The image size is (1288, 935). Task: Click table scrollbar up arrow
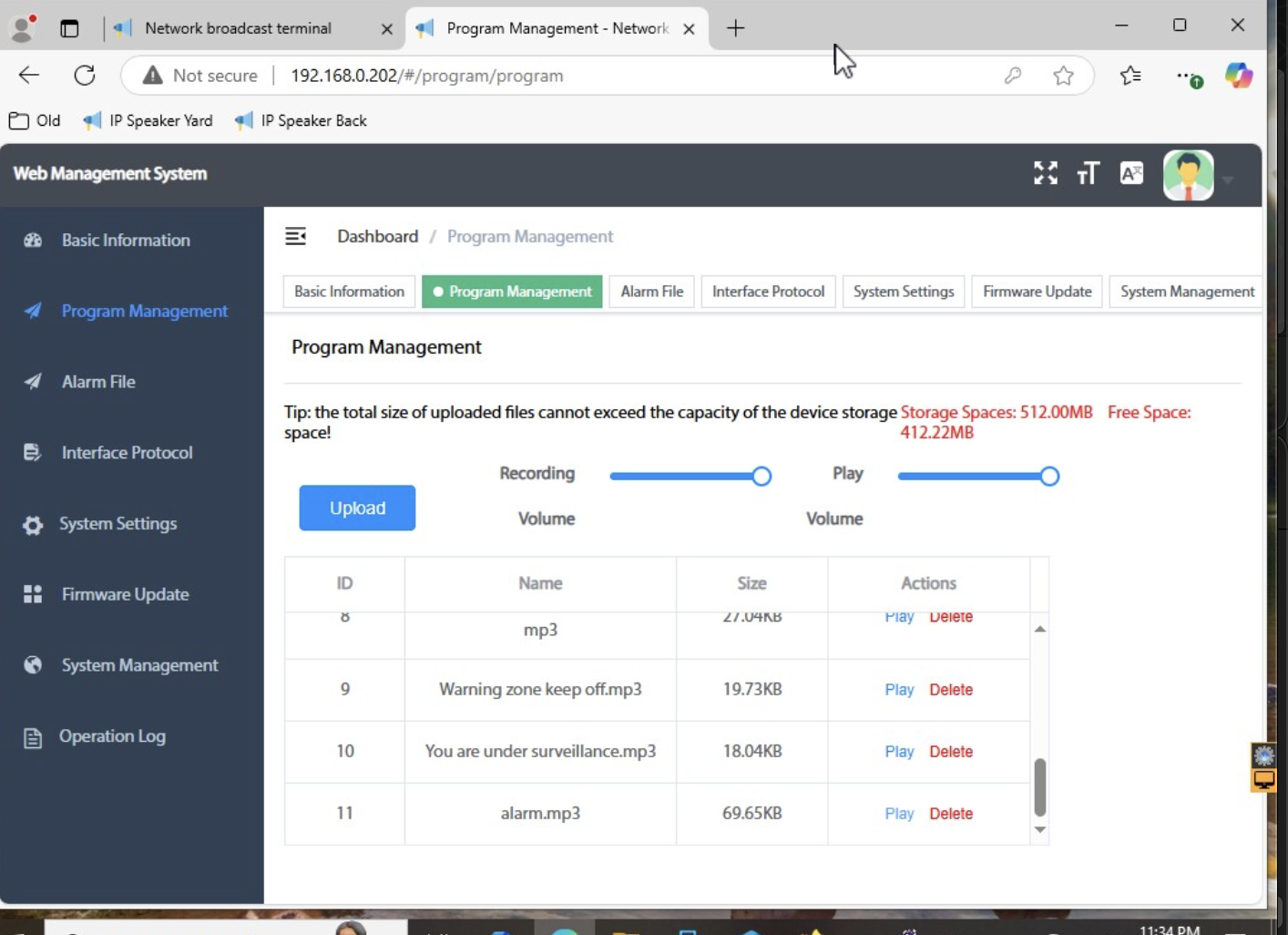(1039, 629)
